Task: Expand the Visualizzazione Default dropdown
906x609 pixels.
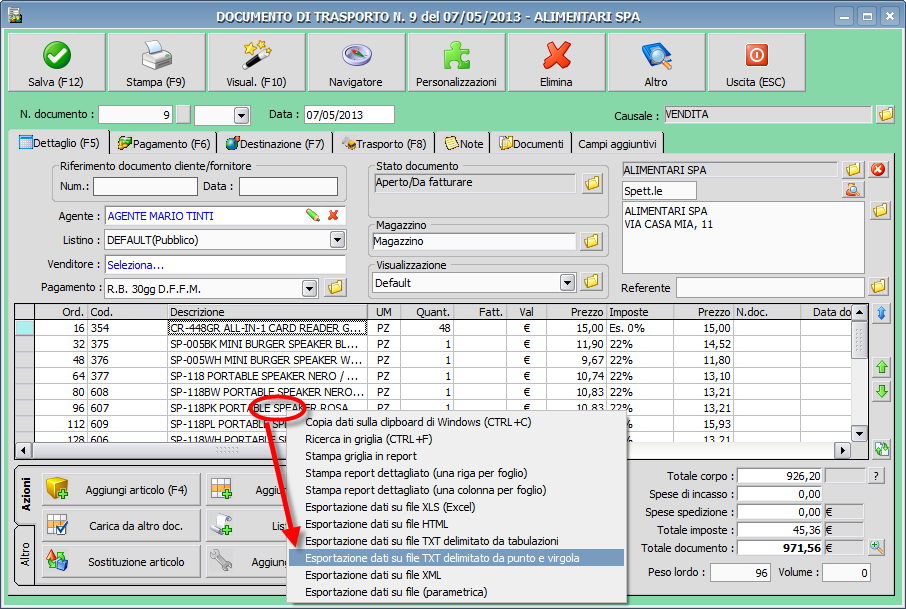Action: pyautogui.click(x=567, y=283)
